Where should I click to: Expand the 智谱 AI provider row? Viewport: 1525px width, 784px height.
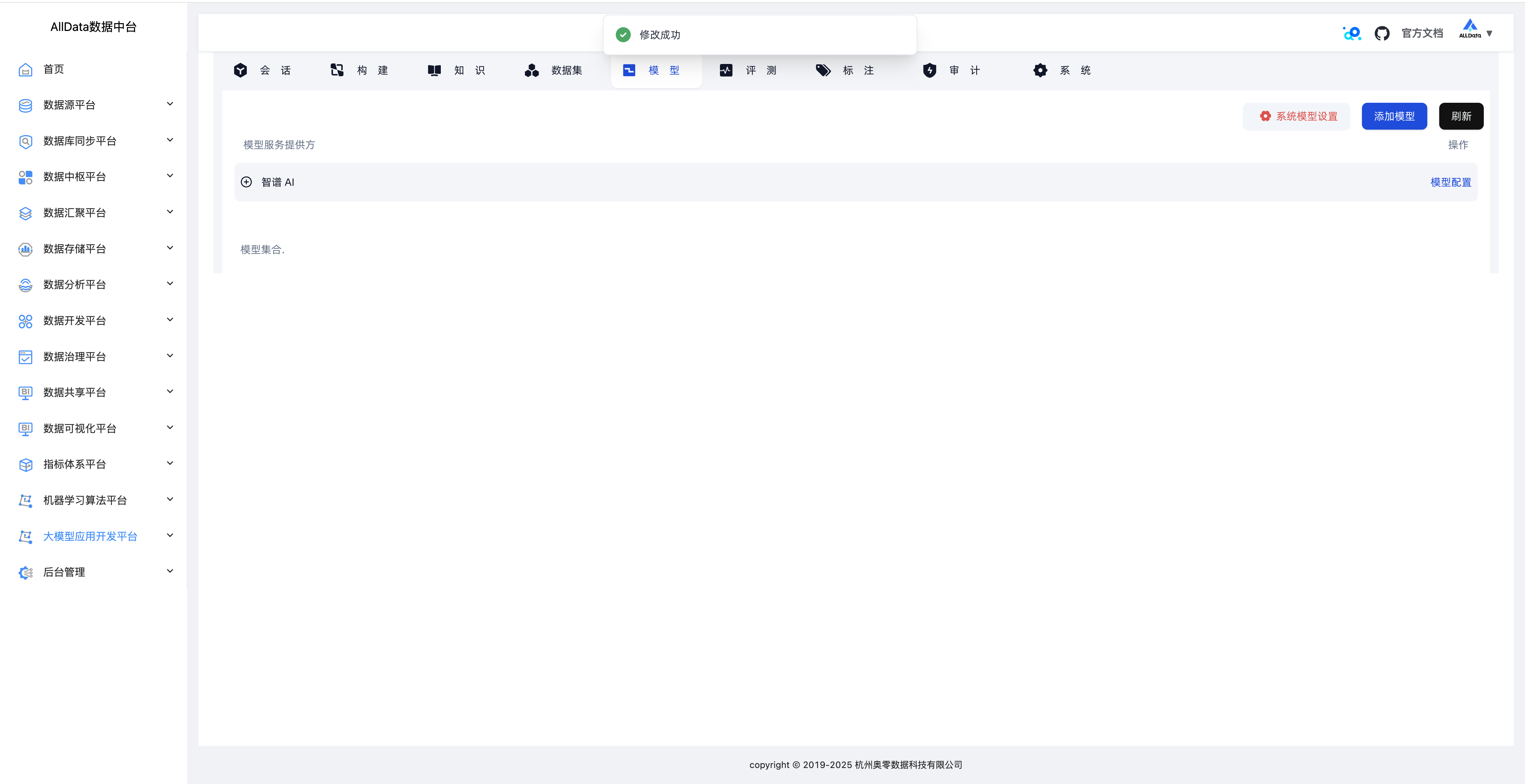pos(246,182)
